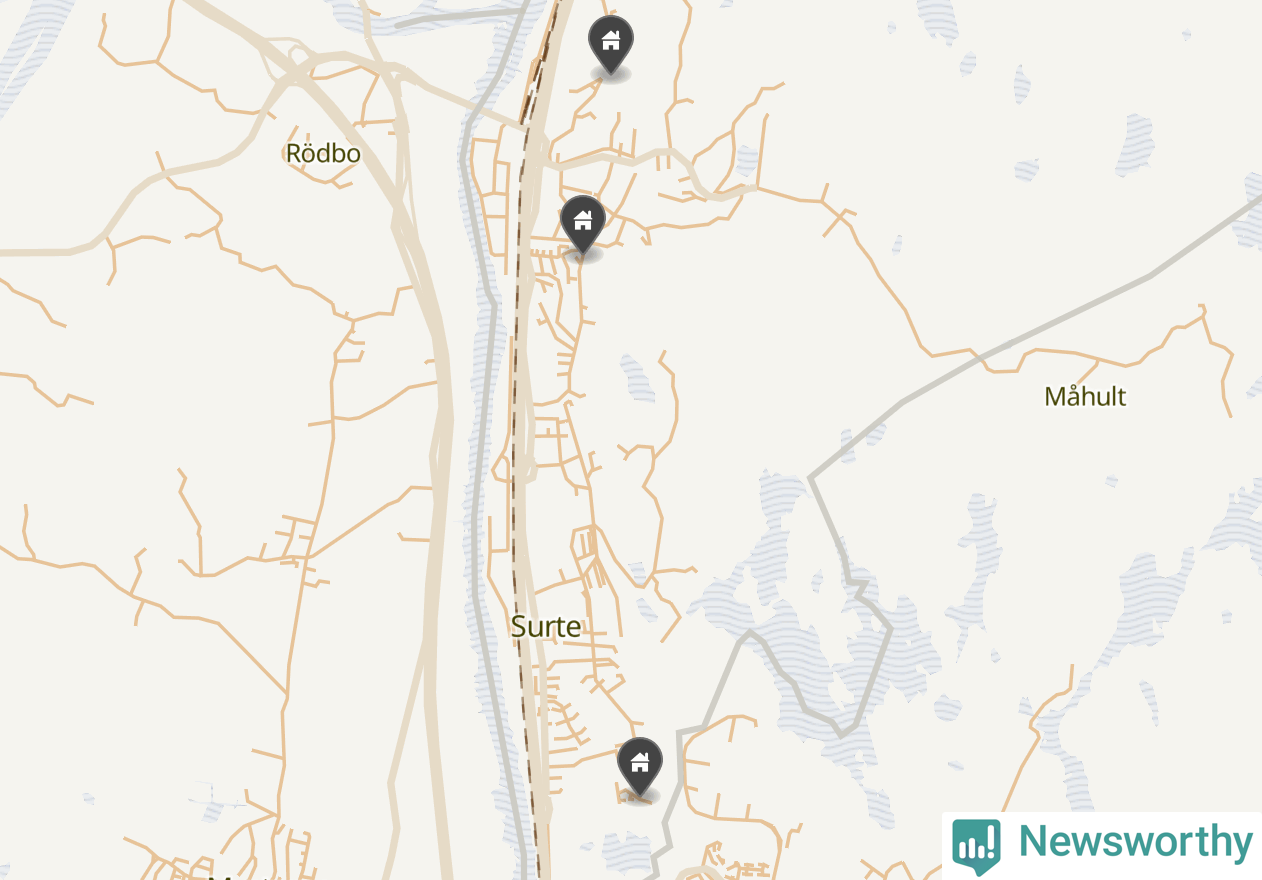Click the Surte town label
This screenshot has height=880, width=1262.
coord(545,626)
